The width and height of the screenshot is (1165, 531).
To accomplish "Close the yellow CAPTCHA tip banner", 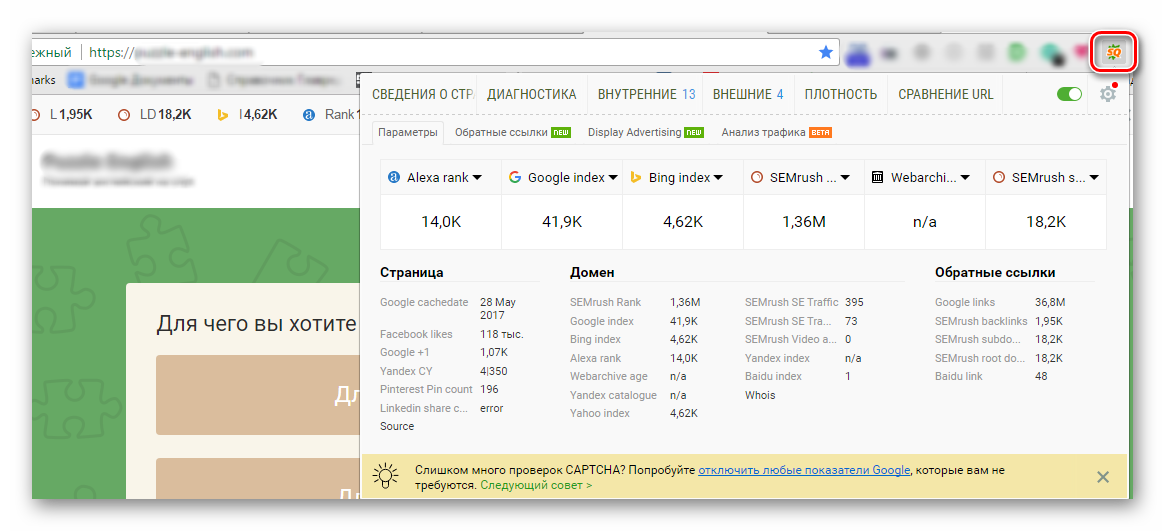I will [x=1103, y=477].
